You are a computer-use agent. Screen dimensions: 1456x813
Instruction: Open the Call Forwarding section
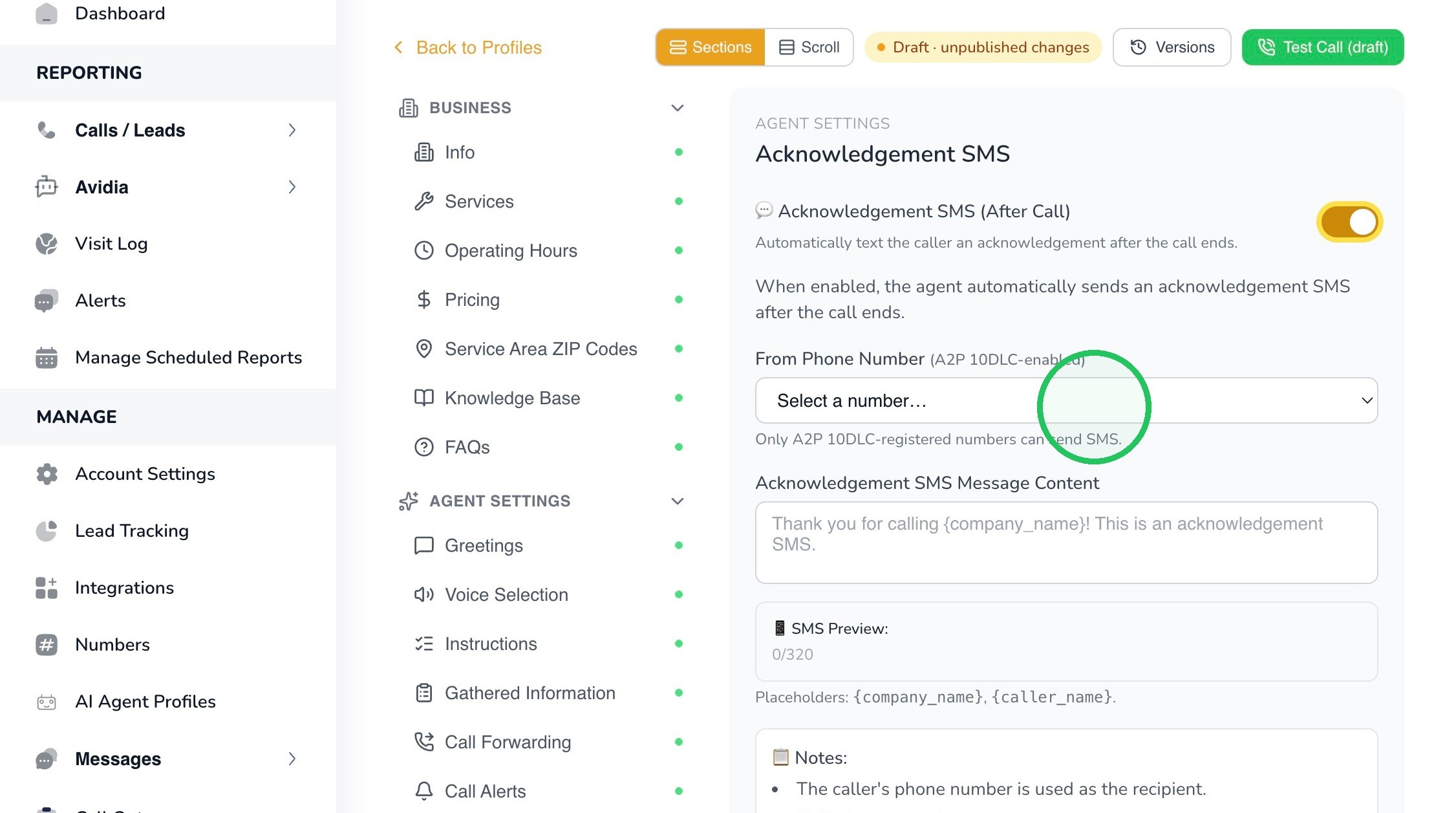coord(547,742)
